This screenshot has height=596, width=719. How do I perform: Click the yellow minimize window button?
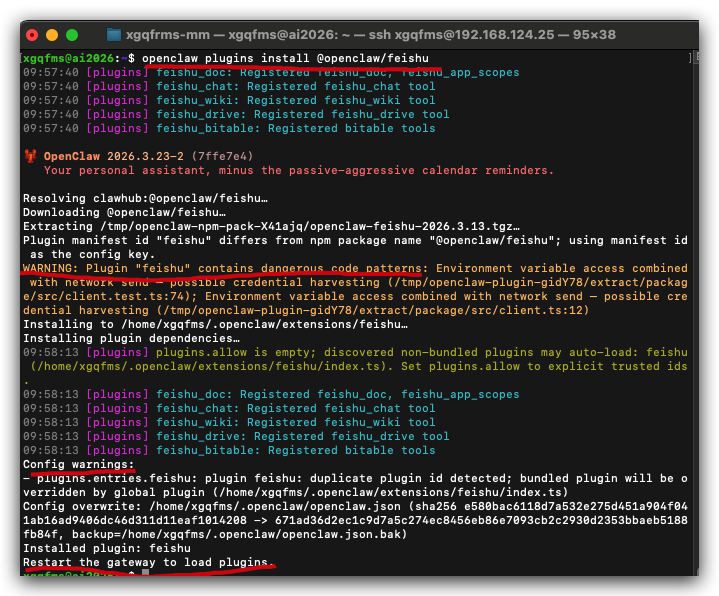tap(52, 35)
